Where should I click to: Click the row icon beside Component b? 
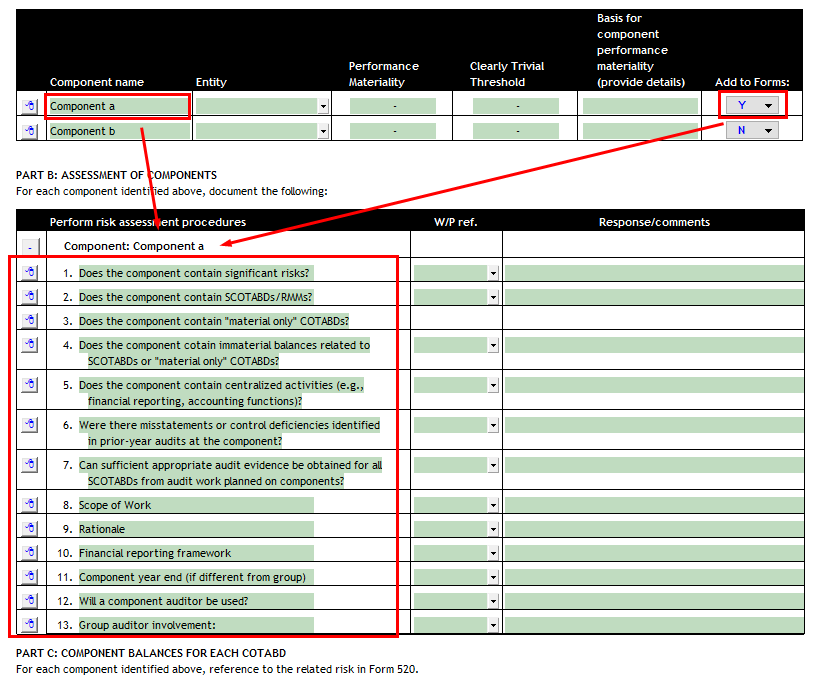(x=30, y=130)
